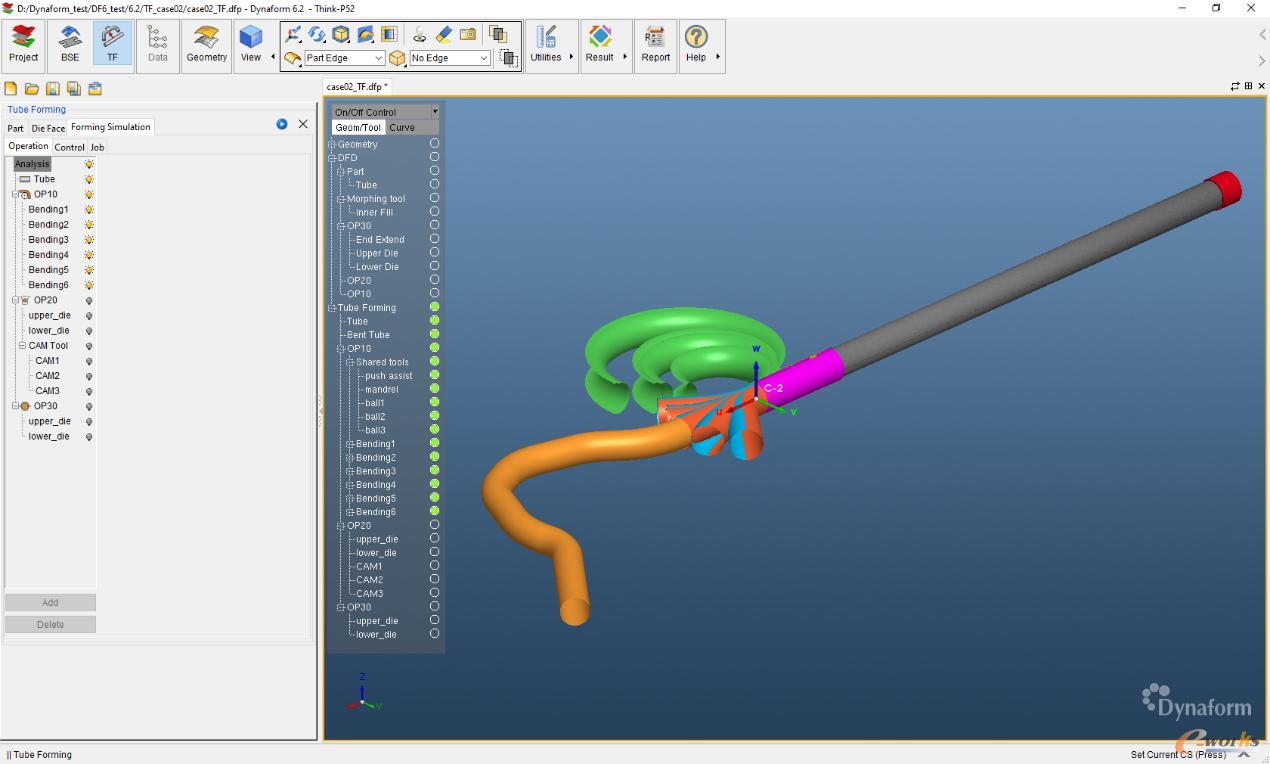Screen dimensions: 1270x764
Task: Click the new file icon
Action: pos(11,89)
